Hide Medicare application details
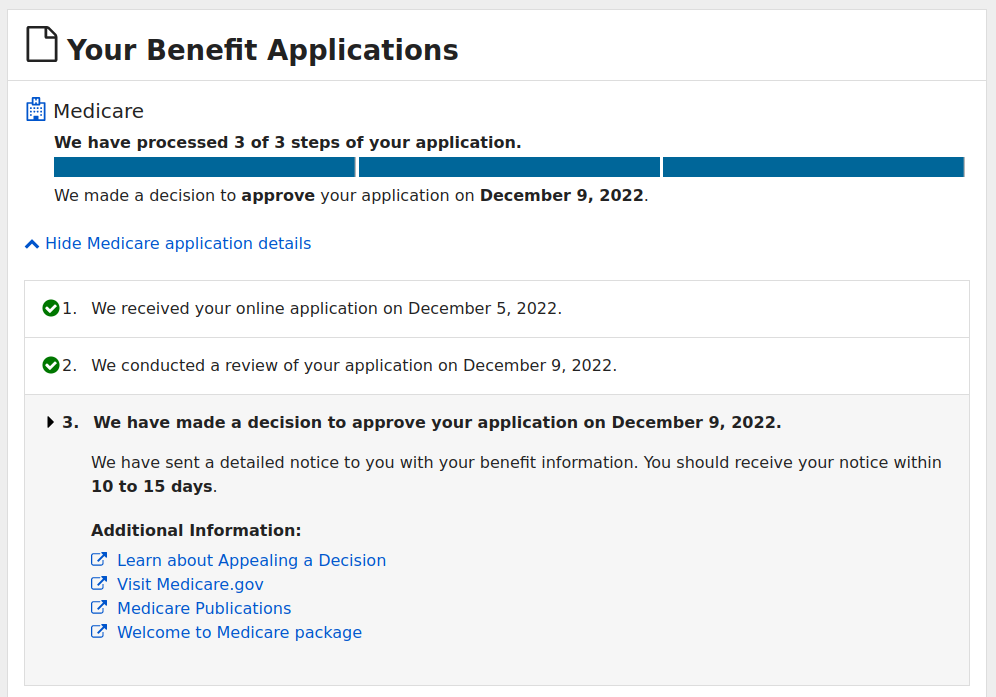The height and width of the screenshot is (697, 996). 178,244
